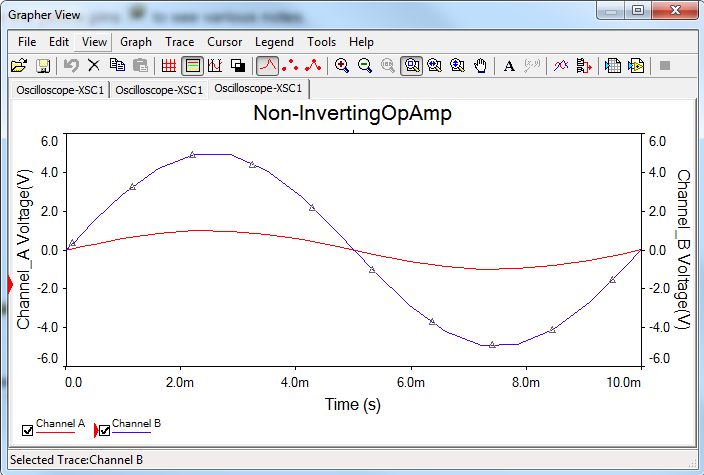Toggle the Show Legend toolbar button
The height and width of the screenshot is (475, 704).
pyautogui.click(x=191, y=66)
